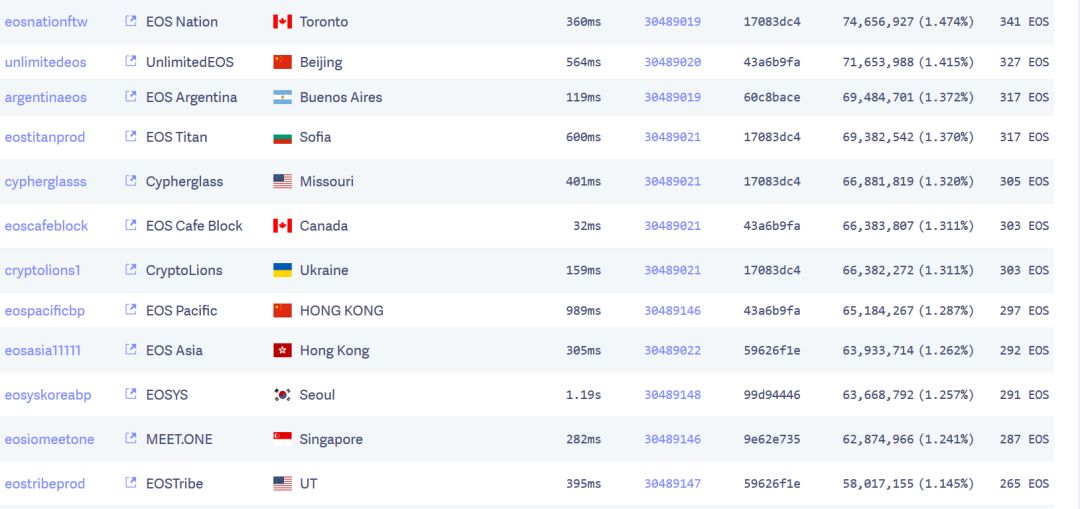This screenshot has height=509, width=1080.
Task: Open external link icon for CryptoLions
Action: (x=130, y=269)
